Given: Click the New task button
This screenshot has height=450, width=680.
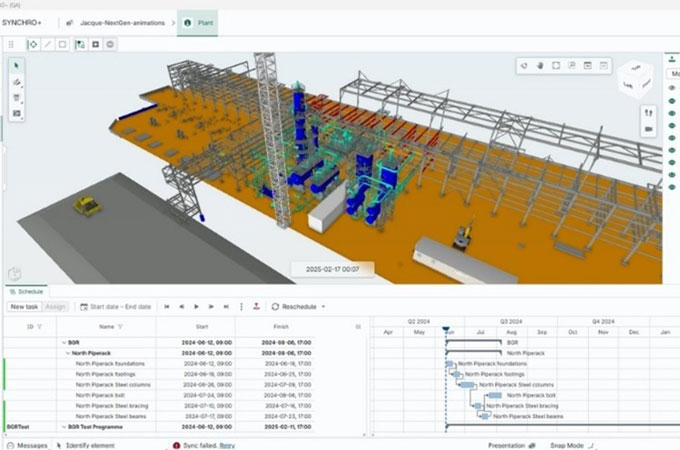Looking at the screenshot, I should (24, 306).
